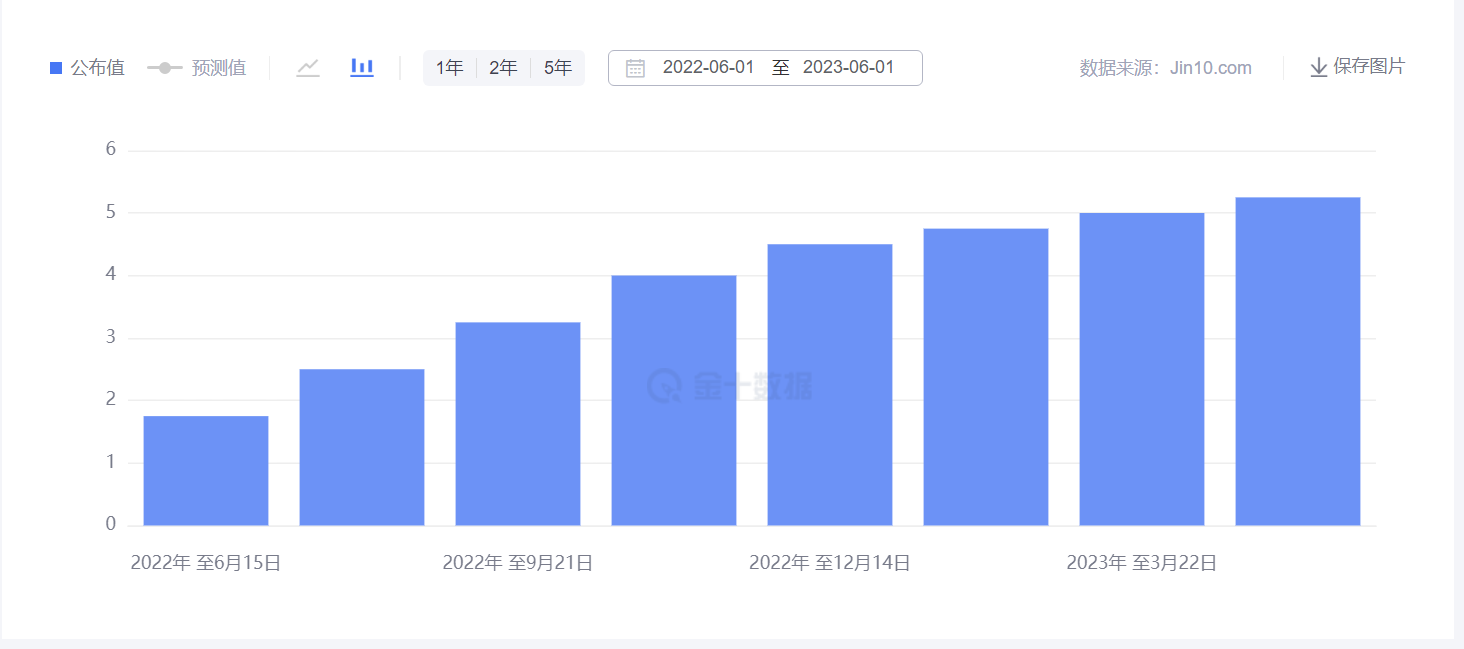Click the tallest, rightmost bar in the chart
This screenshot has width=1464, height=649.
[1298, 361]
